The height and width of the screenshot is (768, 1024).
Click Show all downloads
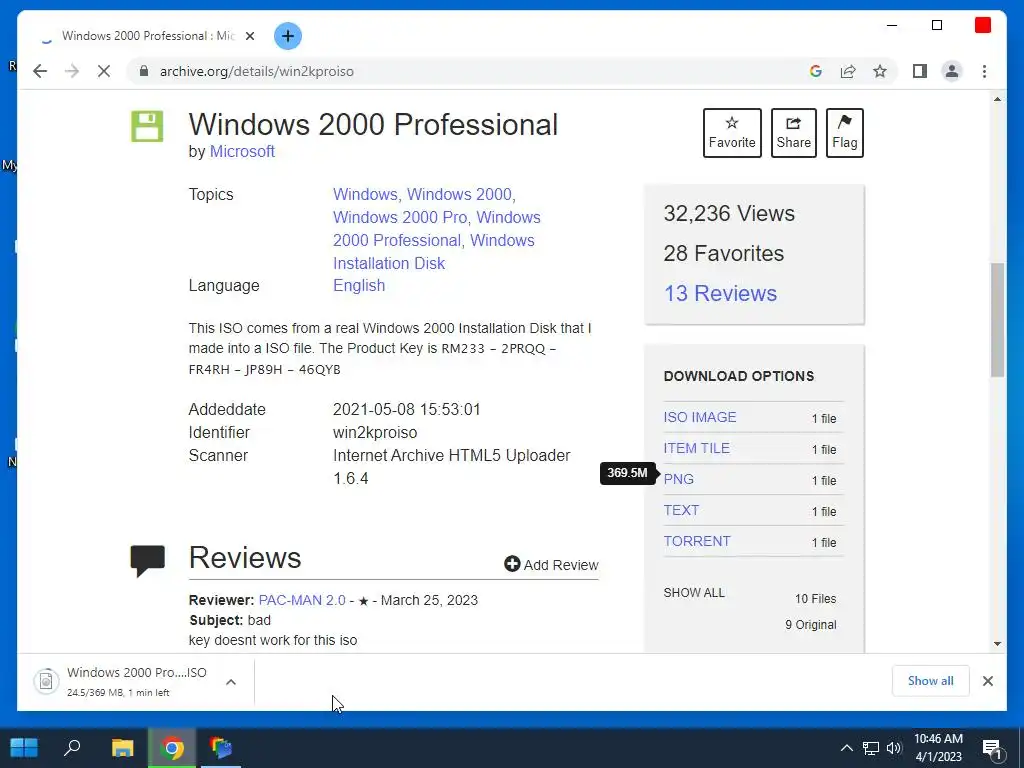click(x=930, y=681)
